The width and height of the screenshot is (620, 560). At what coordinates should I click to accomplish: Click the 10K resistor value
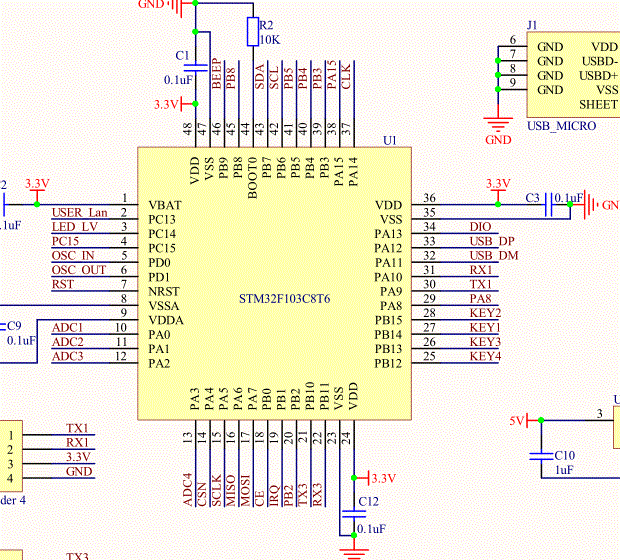click(x=270, y=40)
